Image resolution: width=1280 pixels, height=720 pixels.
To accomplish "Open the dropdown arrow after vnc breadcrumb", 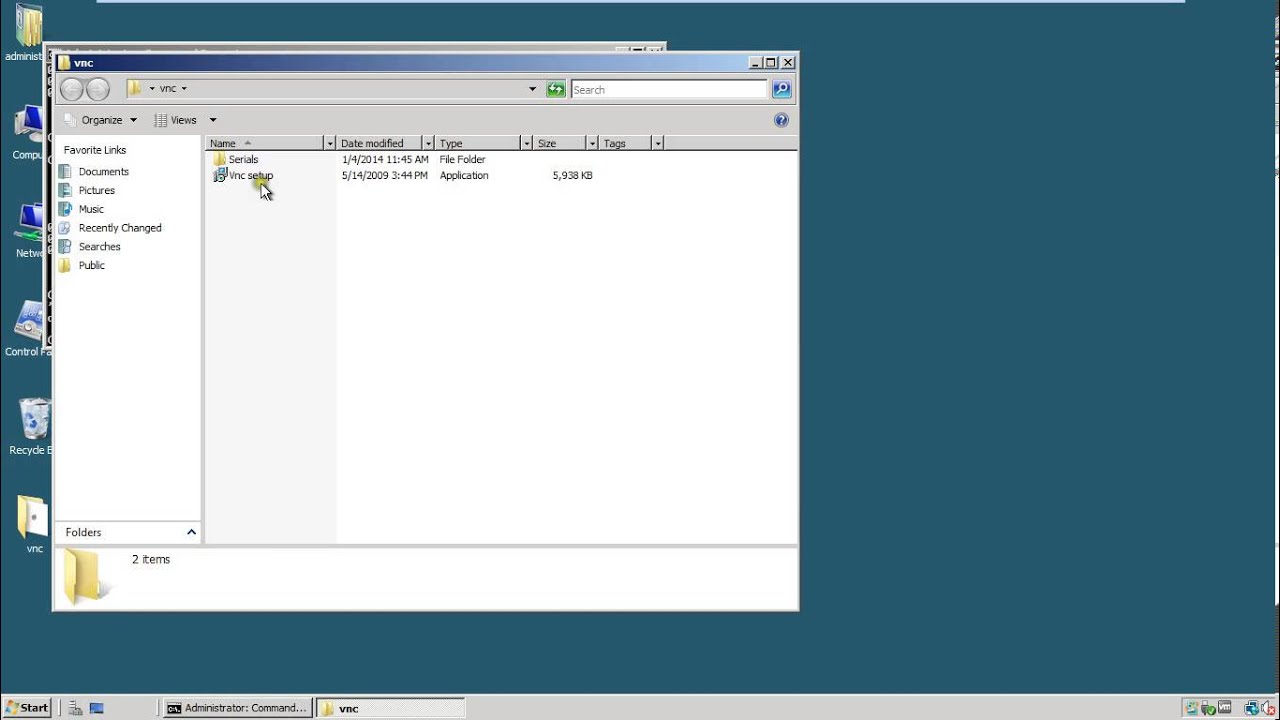I will (x=184, y=89).
